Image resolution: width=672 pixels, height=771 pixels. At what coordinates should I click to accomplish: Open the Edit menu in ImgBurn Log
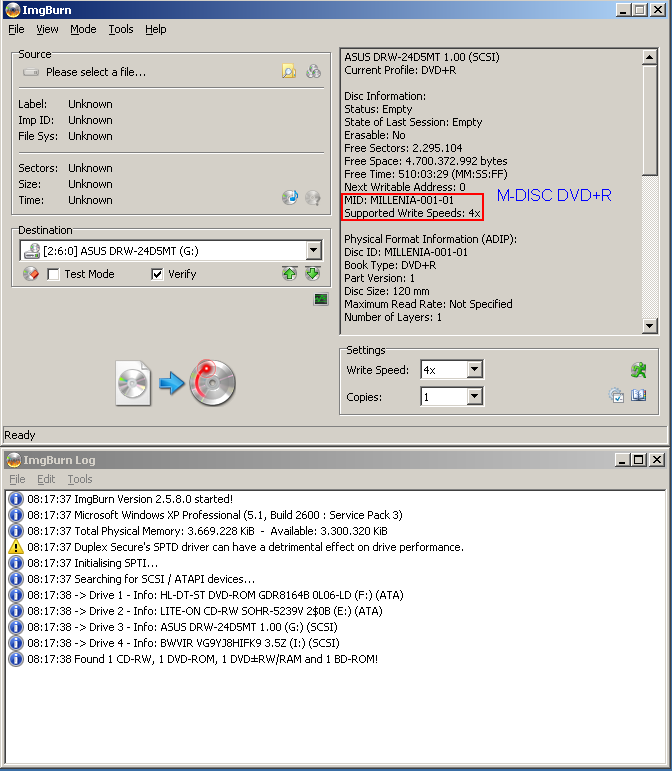(x=46, y=479)
